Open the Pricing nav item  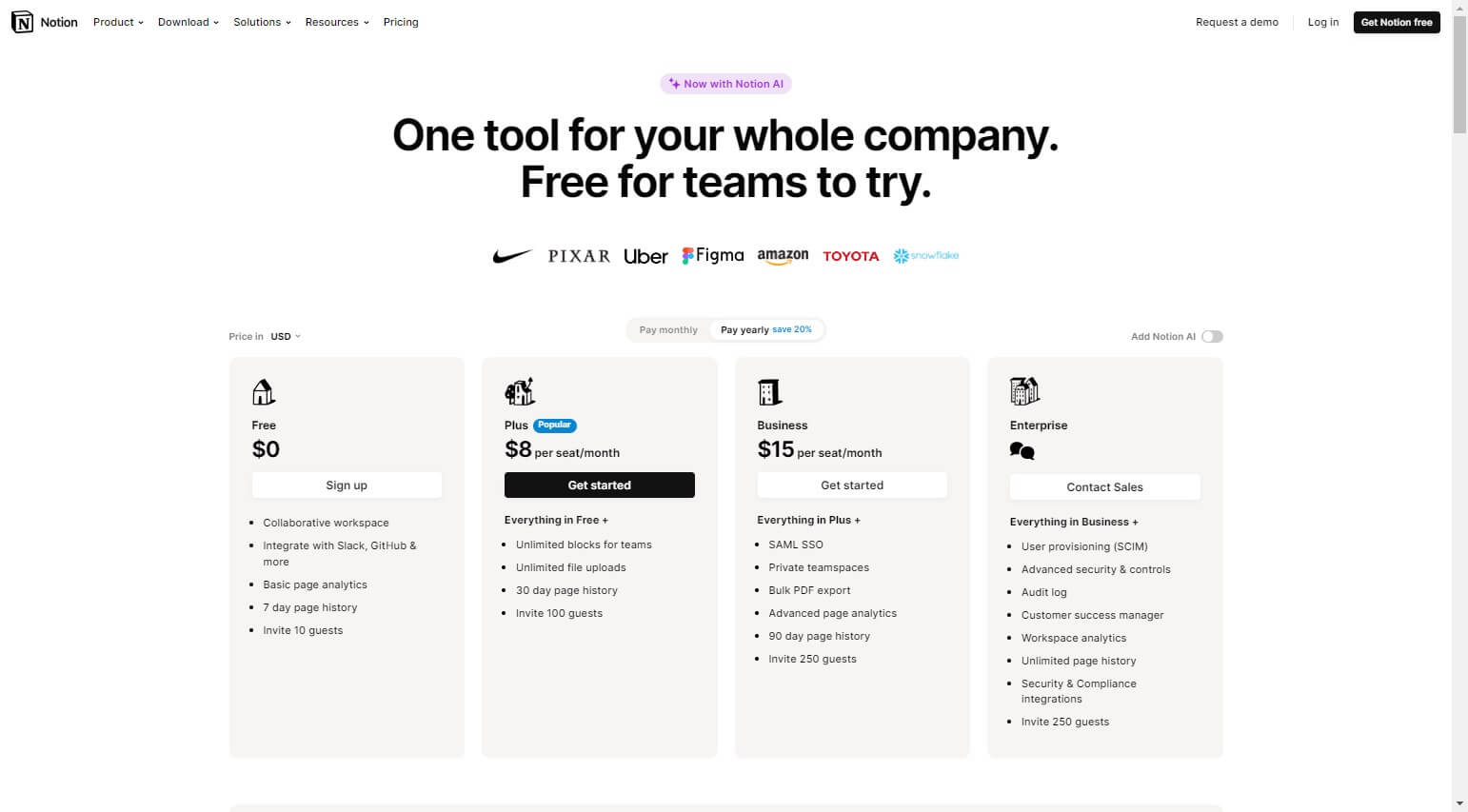pos(401,22)
